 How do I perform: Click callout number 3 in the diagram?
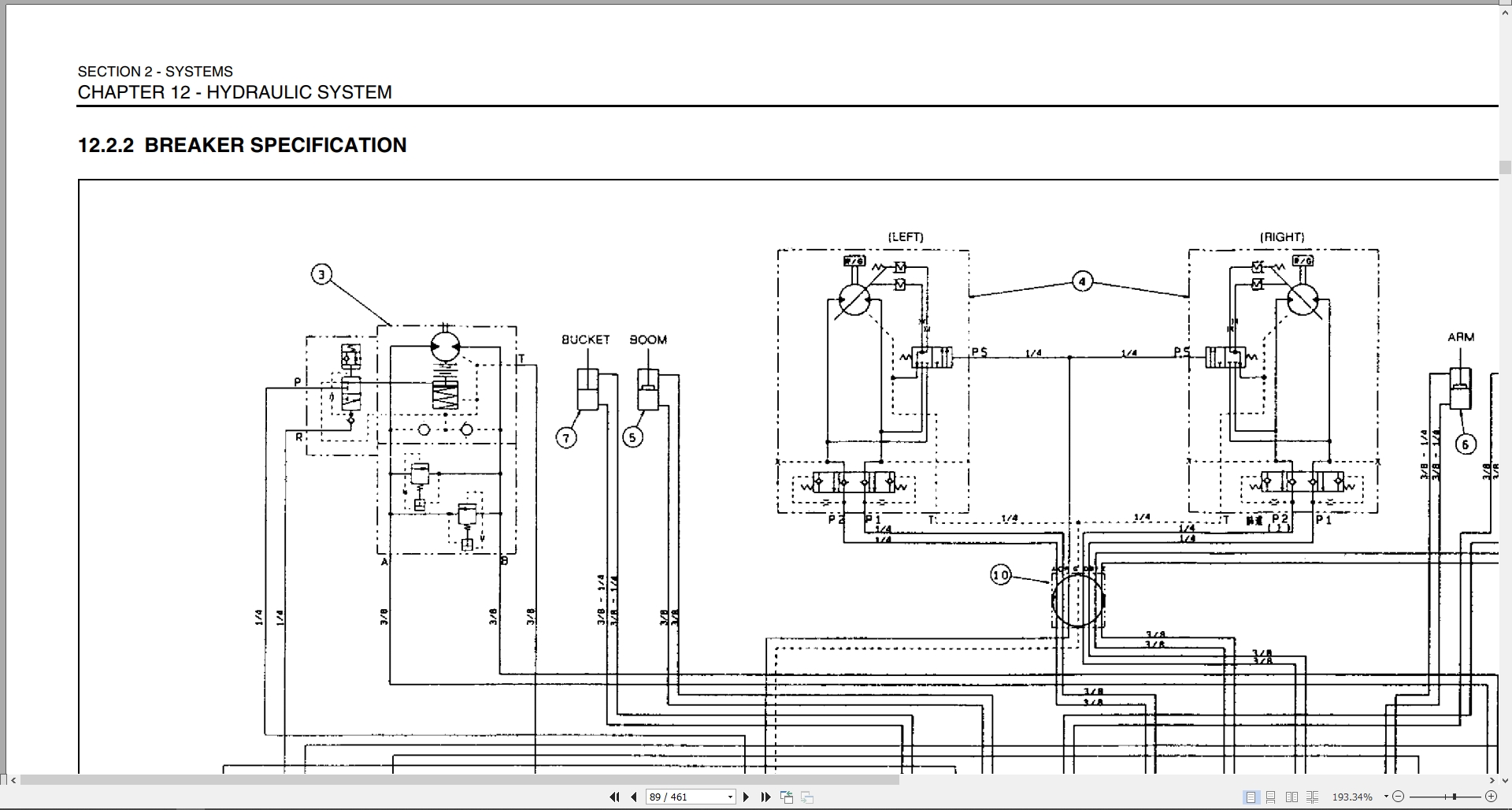[x=321, y=274]
